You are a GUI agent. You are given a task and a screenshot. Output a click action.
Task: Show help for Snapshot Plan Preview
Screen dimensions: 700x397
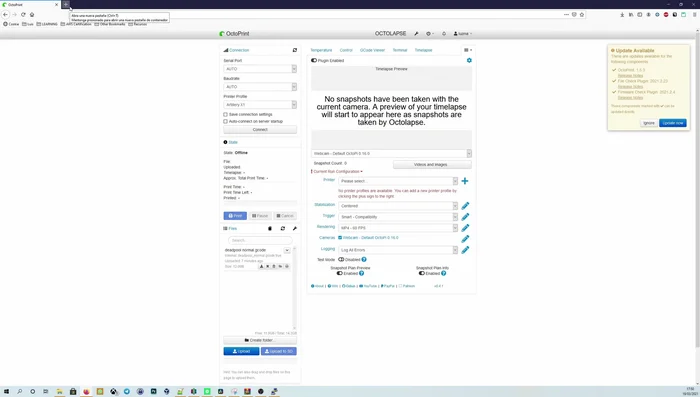362,273
